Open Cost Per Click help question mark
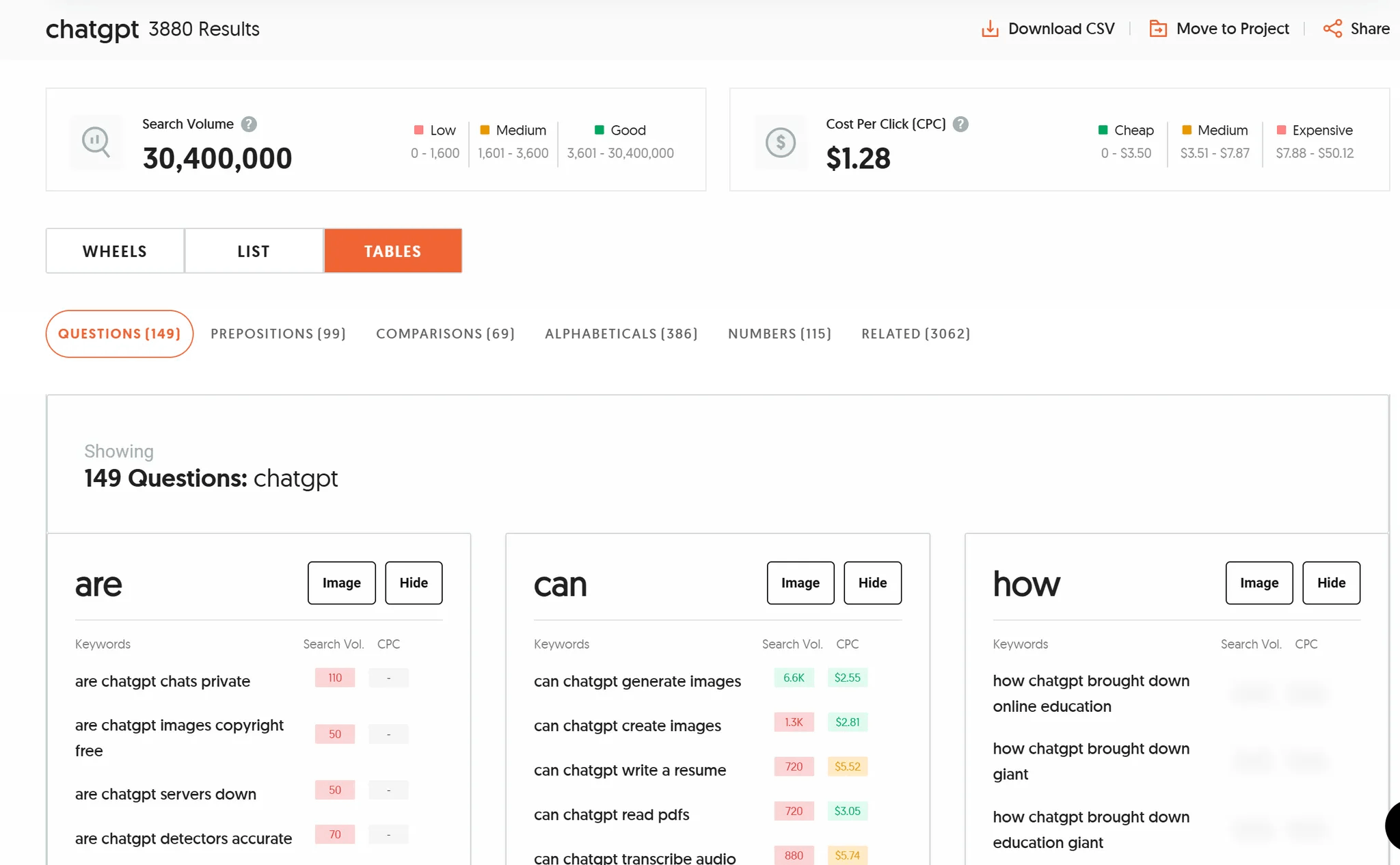Image resolution: width=1400 pixels, height=865 pixels. pyautogui.click(x=960, y=124)
